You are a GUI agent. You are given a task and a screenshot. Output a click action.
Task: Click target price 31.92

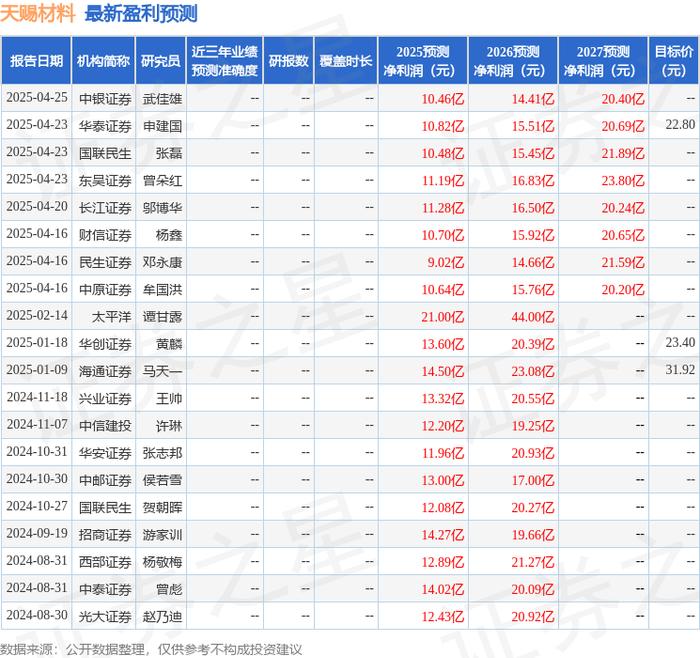[x=680, y=370]
